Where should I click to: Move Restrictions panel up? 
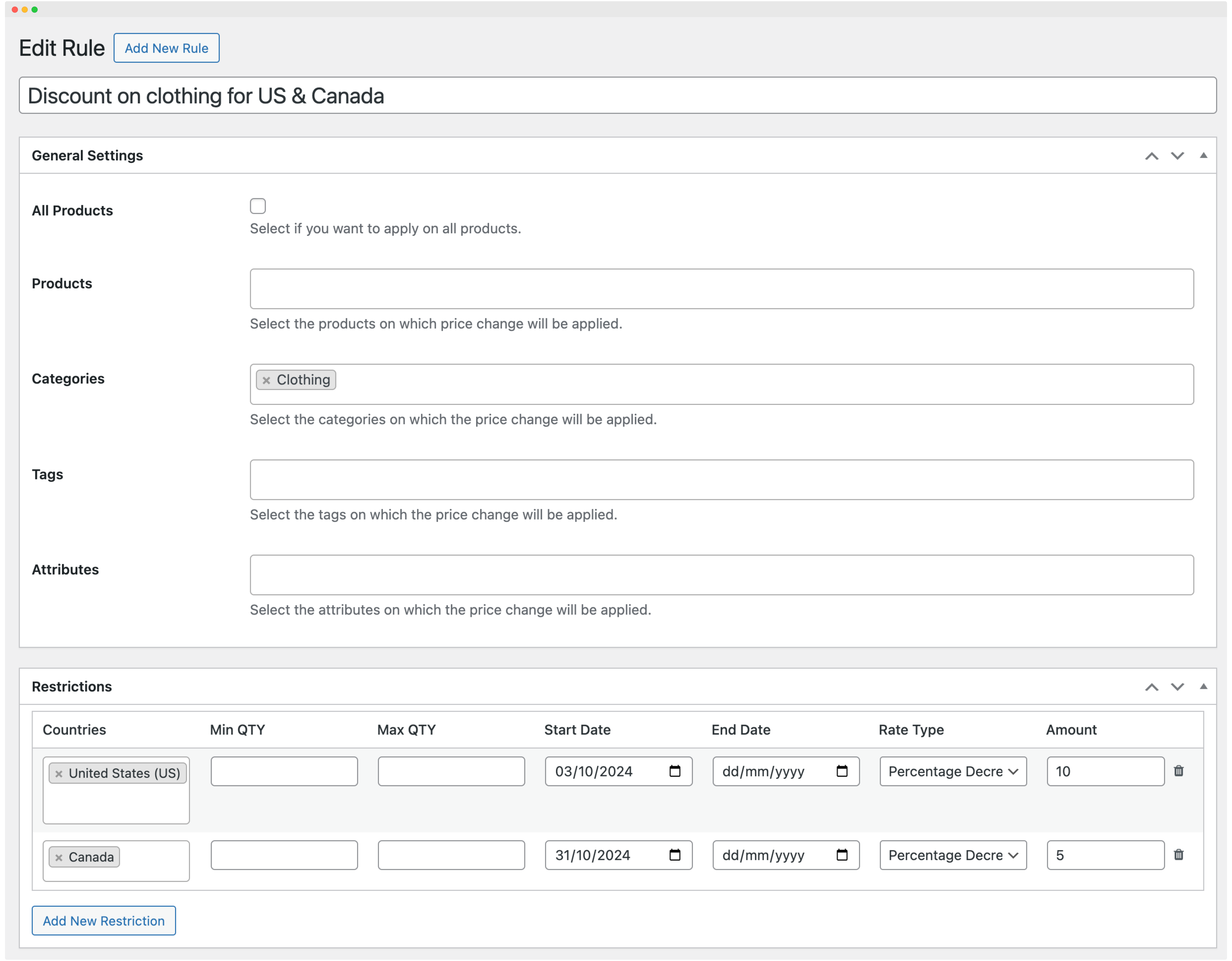pyautogui.click(x=1151, y=687)
